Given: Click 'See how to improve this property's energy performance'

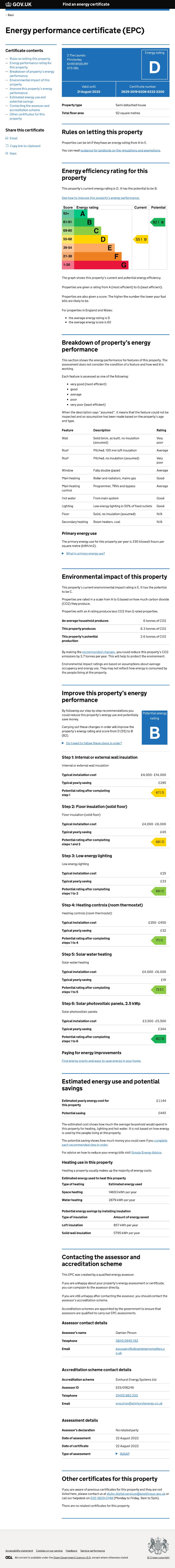Looking at the screenshot, I should (x=100, y=198).
